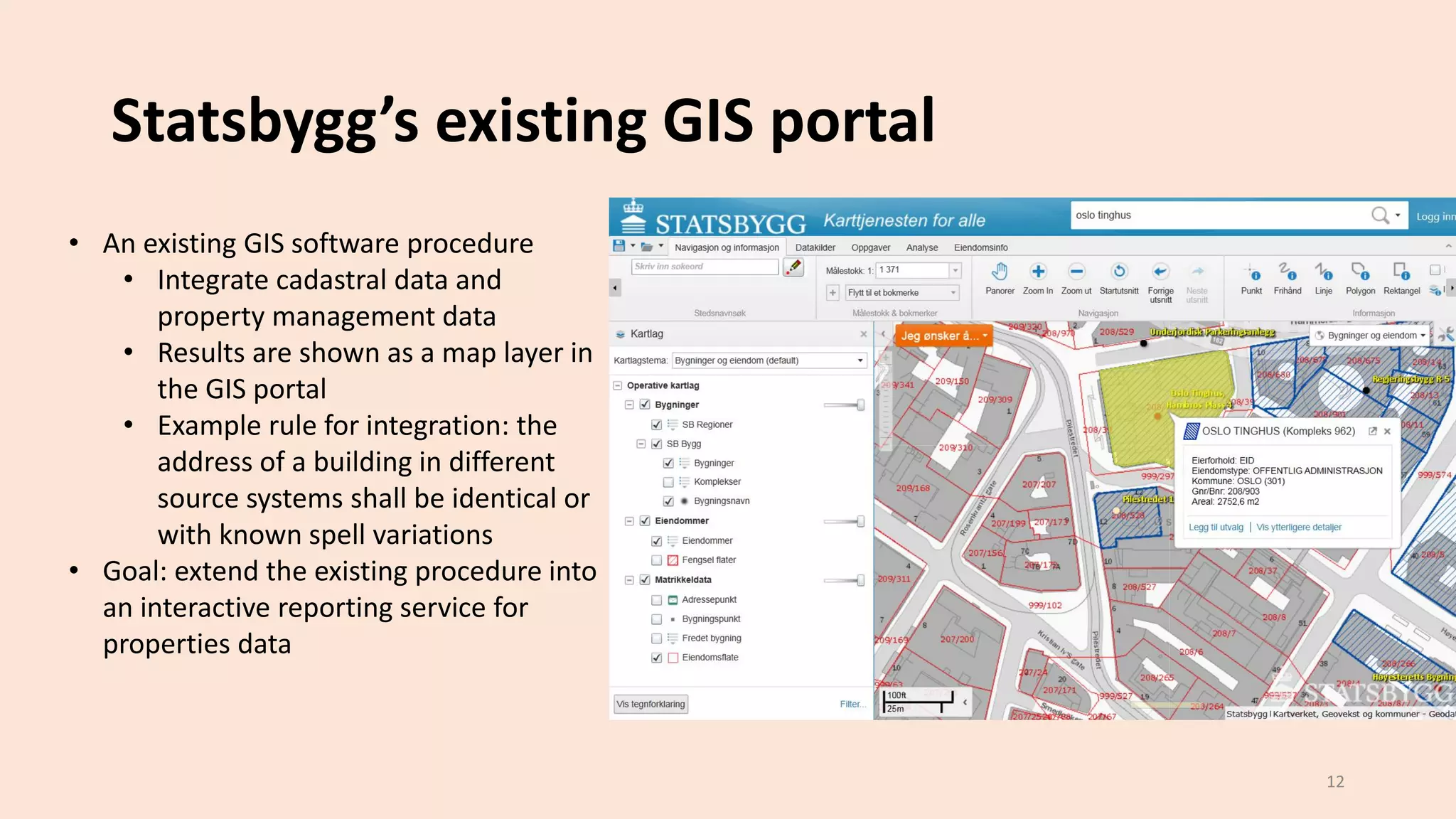Screen dimensions: 1456x819
Task: Toggle the Bygningsnavn layer checkbox
Action: pyautogui.click(x=668, y=501)
